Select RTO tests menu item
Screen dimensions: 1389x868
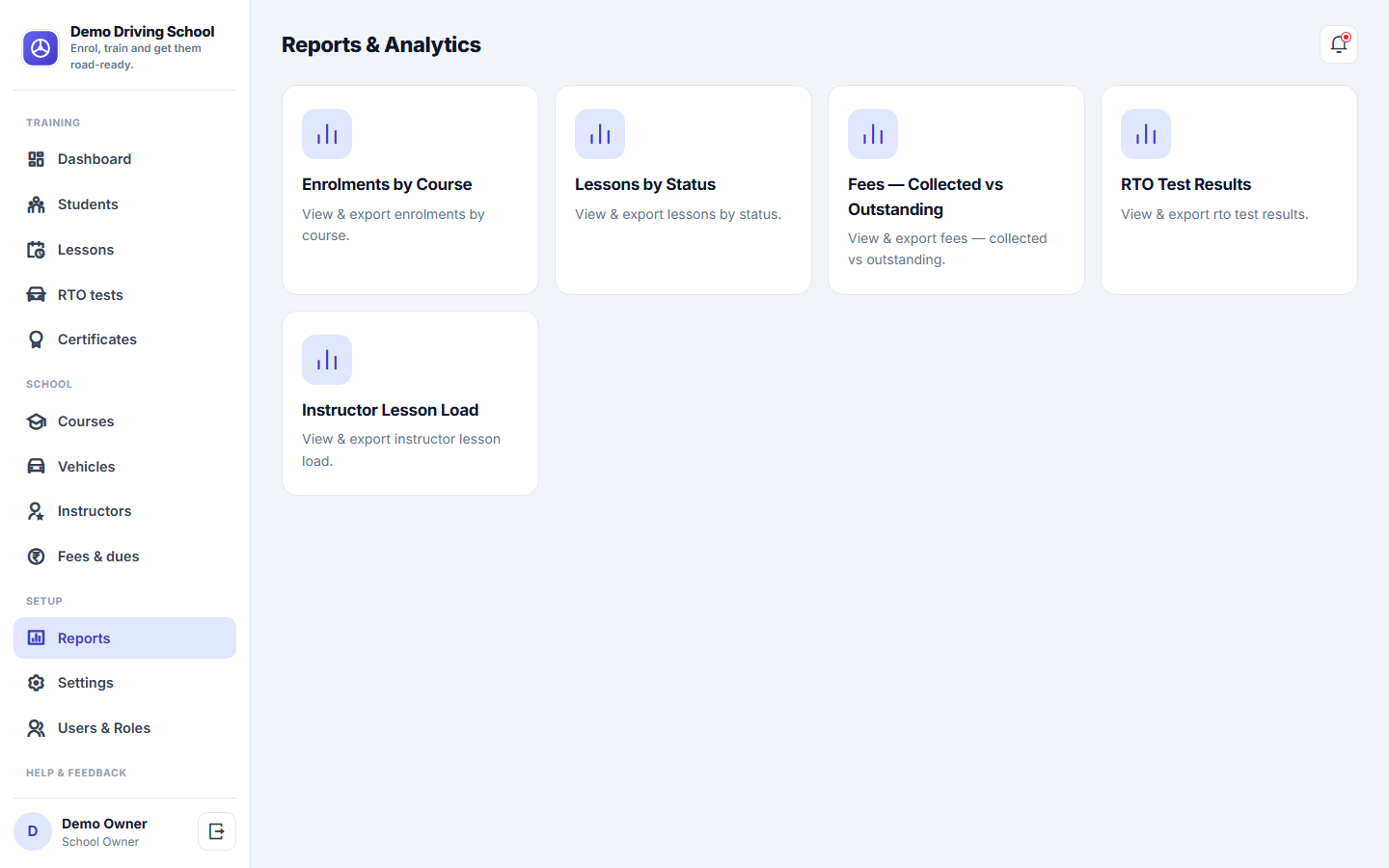(124, 295)
